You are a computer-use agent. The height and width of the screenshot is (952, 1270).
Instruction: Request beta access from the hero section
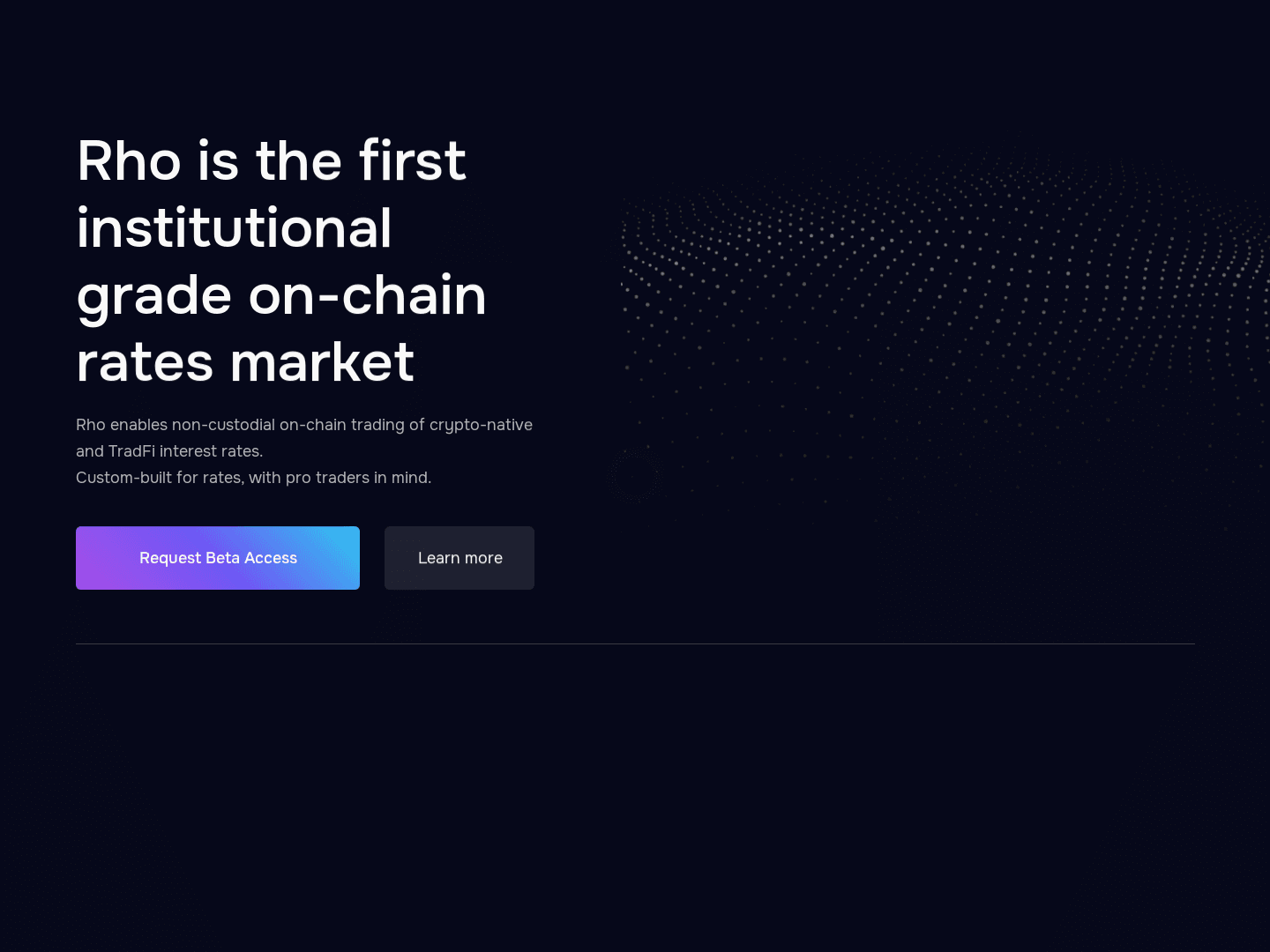point(217,558)
